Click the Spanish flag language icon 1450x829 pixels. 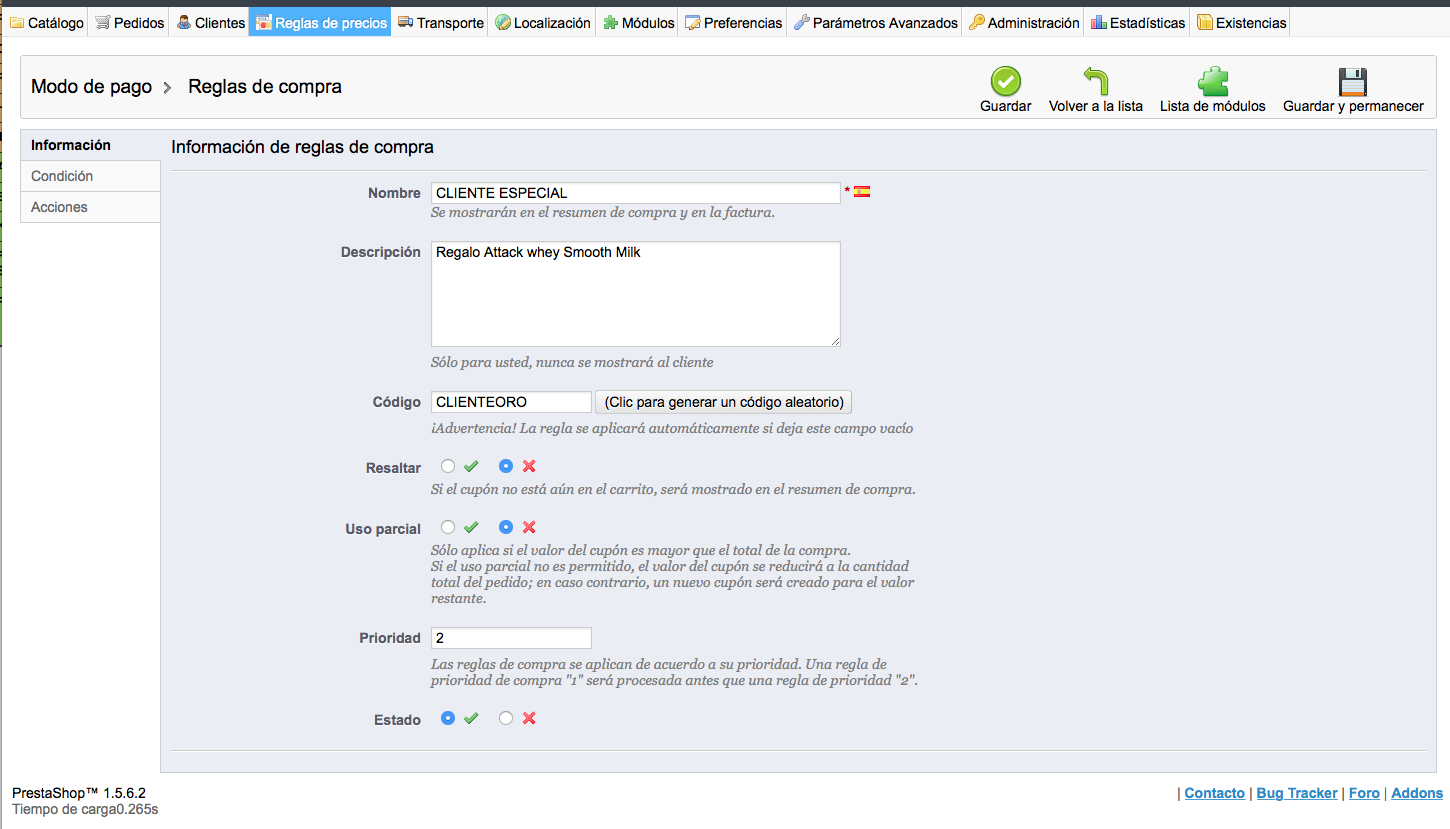click(x=862, y=191)
